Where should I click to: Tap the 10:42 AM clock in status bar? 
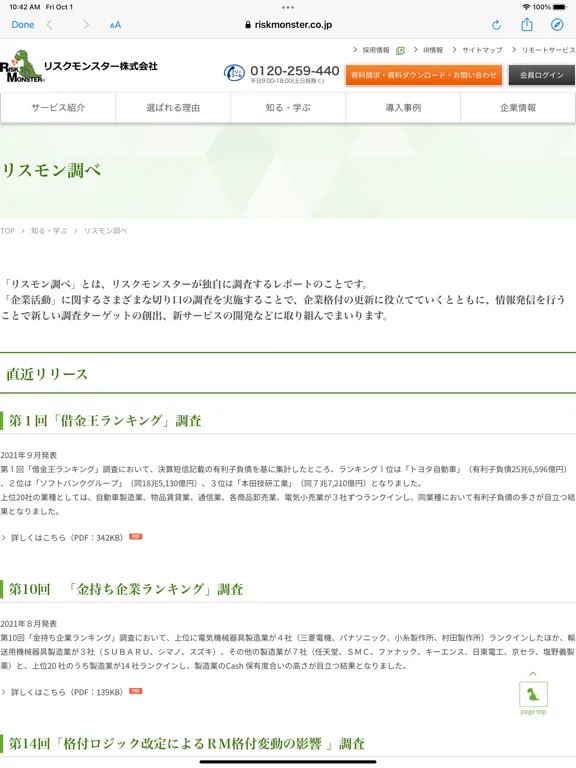click(x=24, y=7)
